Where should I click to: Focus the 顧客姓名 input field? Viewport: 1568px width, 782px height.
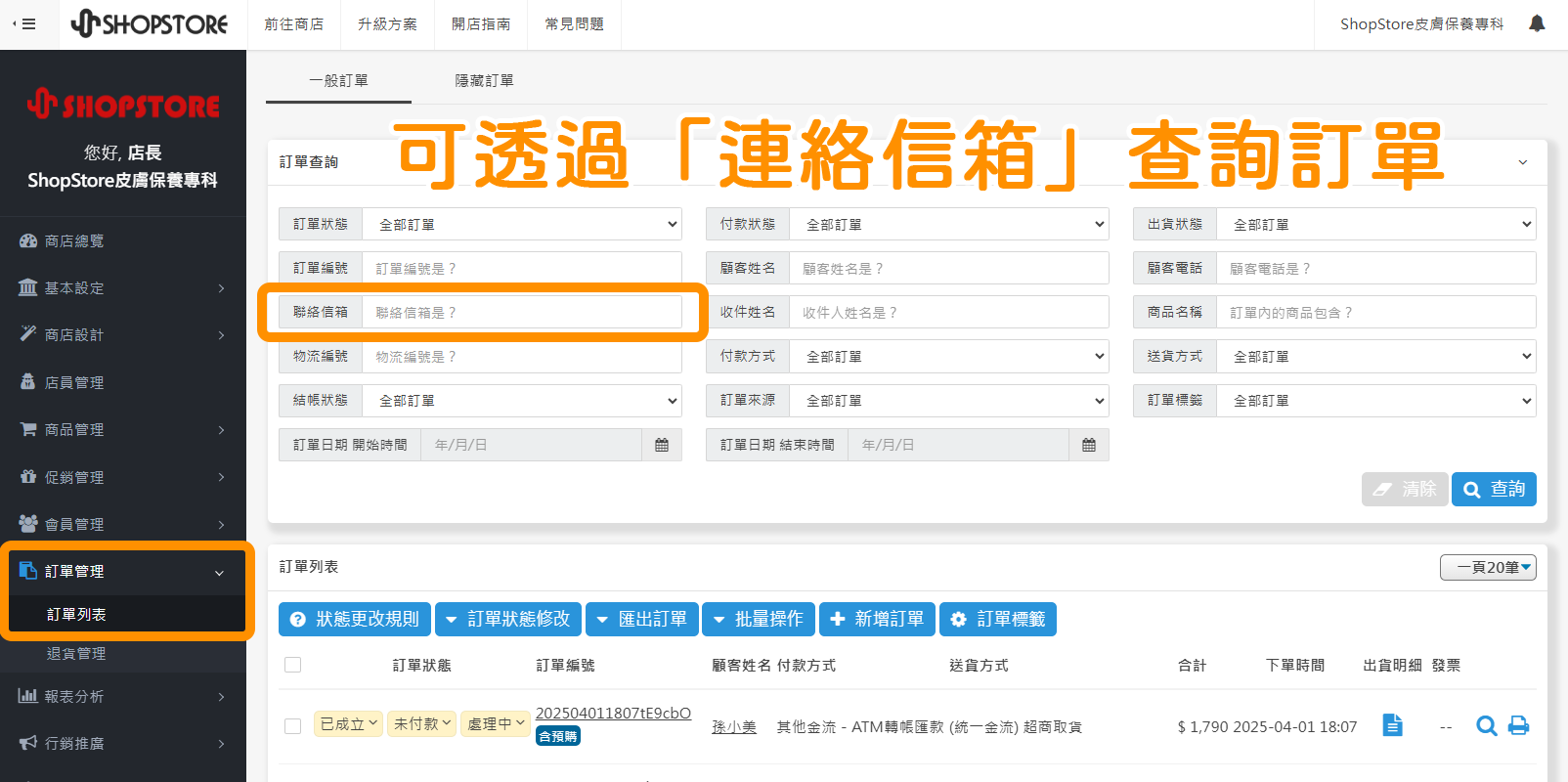pyautogui.click(x=949, y=268)
